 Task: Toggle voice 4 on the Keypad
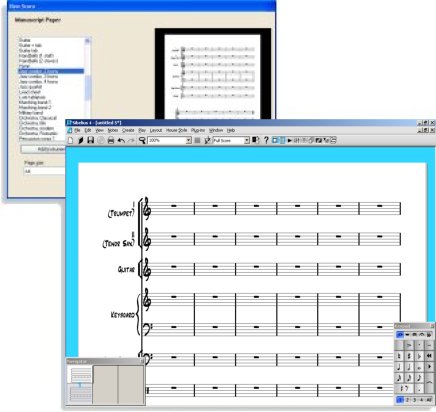pos(421,400)
